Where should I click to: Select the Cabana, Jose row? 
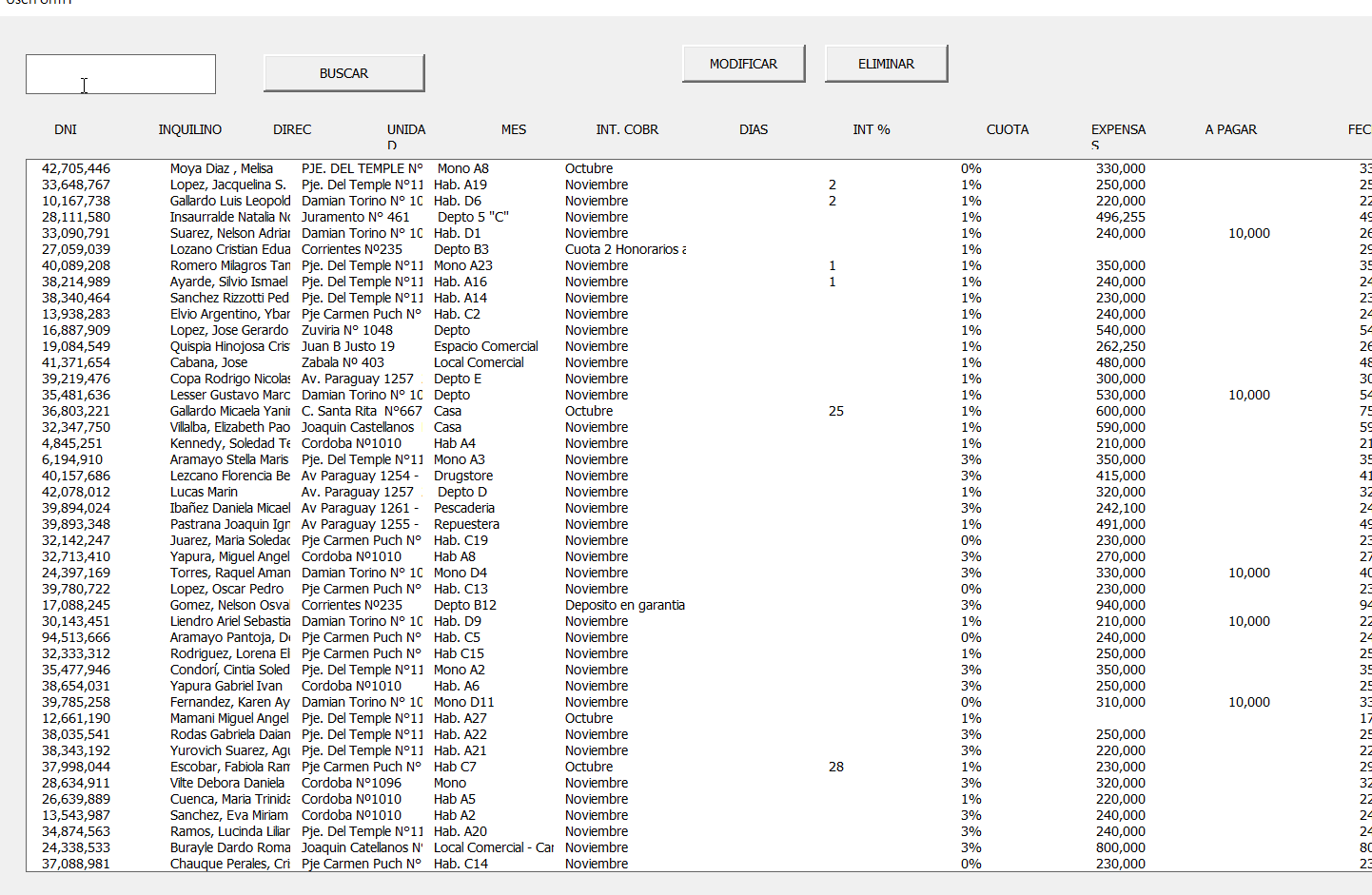point(208,362)
